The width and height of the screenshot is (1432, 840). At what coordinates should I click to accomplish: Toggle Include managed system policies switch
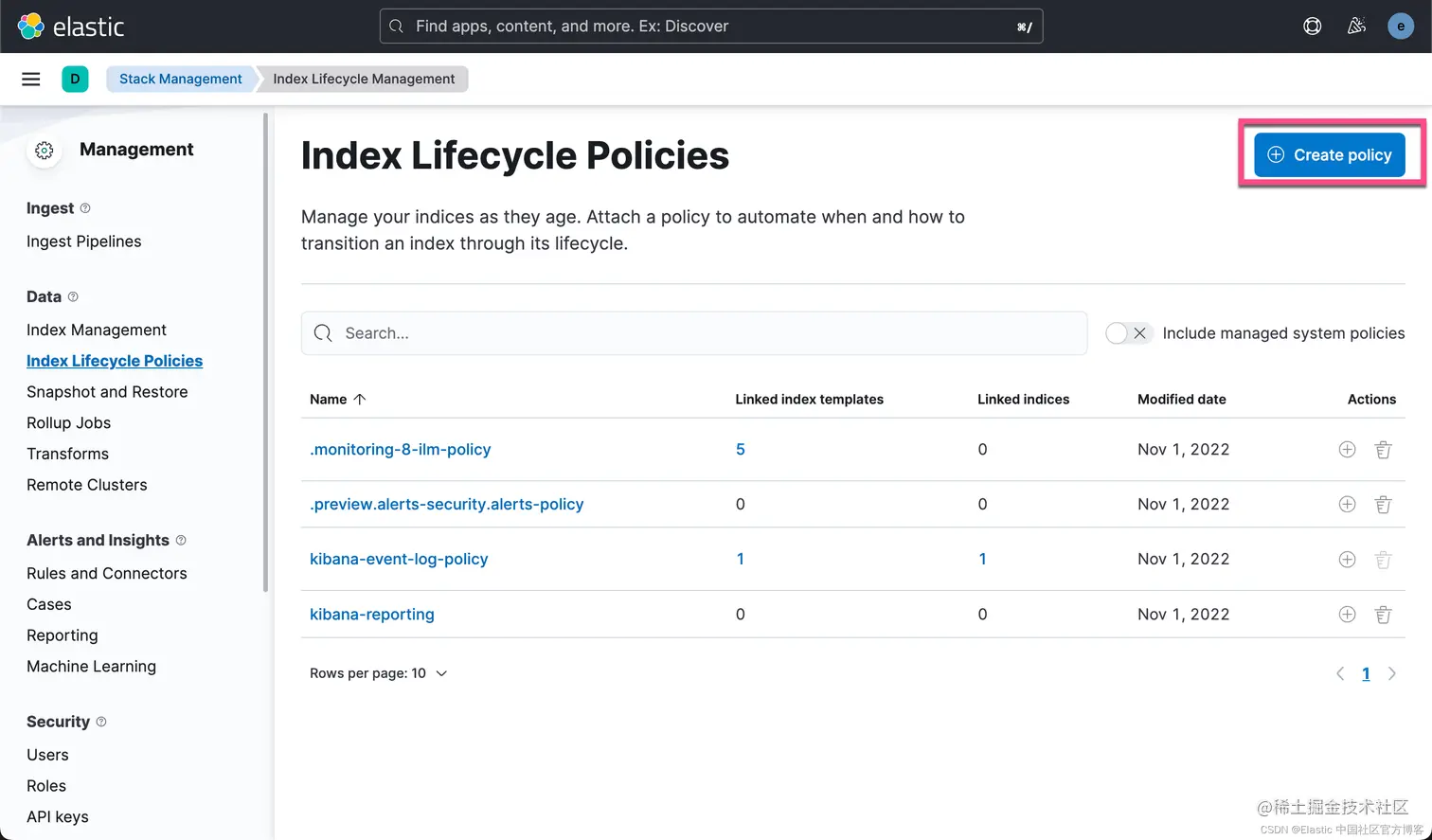(x=1128, y=333)
